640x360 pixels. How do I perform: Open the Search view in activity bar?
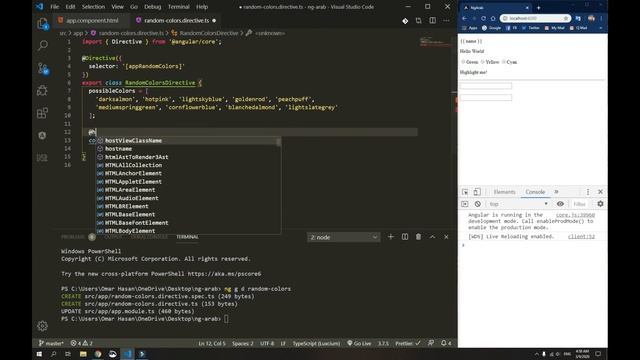[42, 45]
